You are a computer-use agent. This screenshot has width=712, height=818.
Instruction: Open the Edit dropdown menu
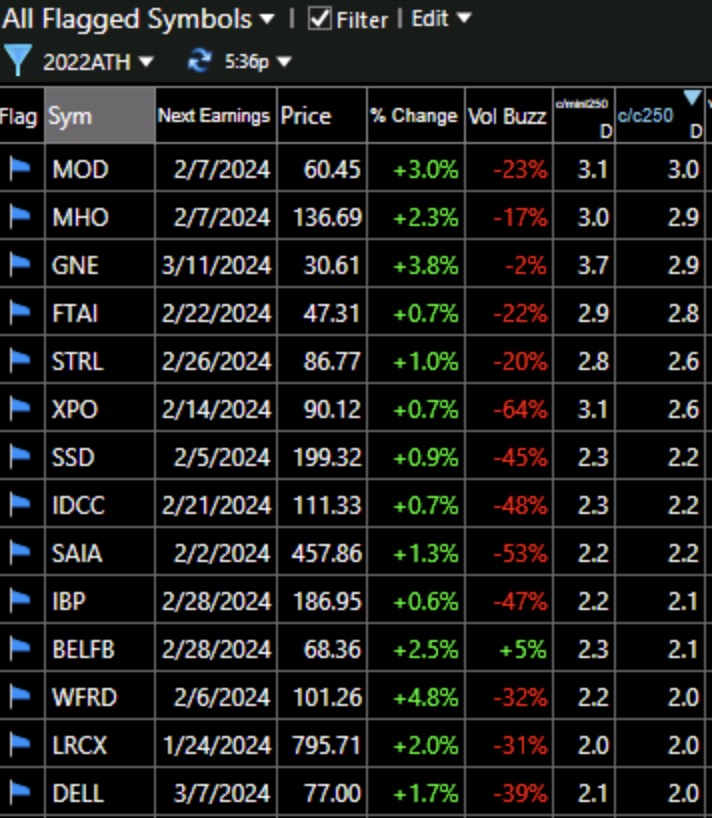[441, 19]
